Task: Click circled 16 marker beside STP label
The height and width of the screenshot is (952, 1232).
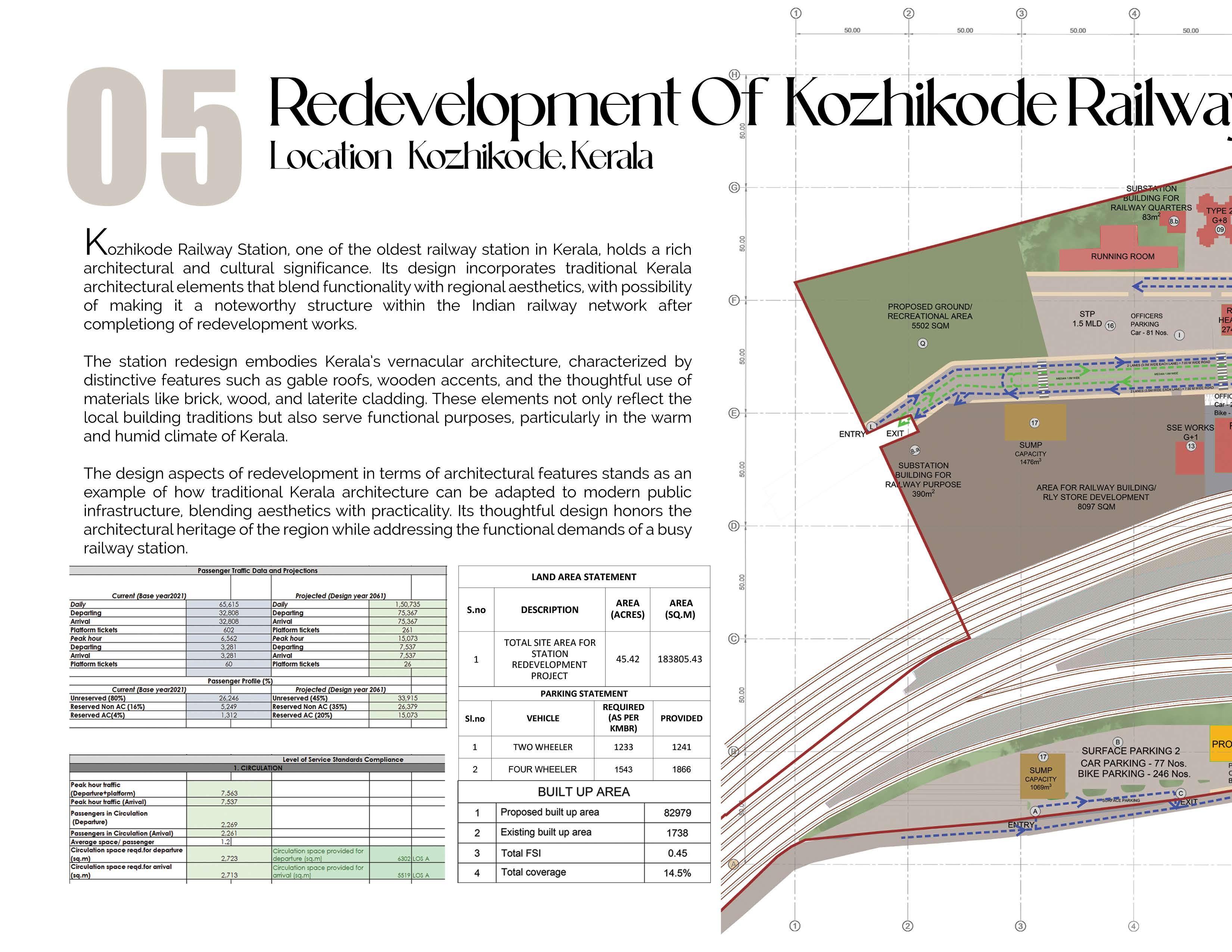Action: [x=1110, y=326]
